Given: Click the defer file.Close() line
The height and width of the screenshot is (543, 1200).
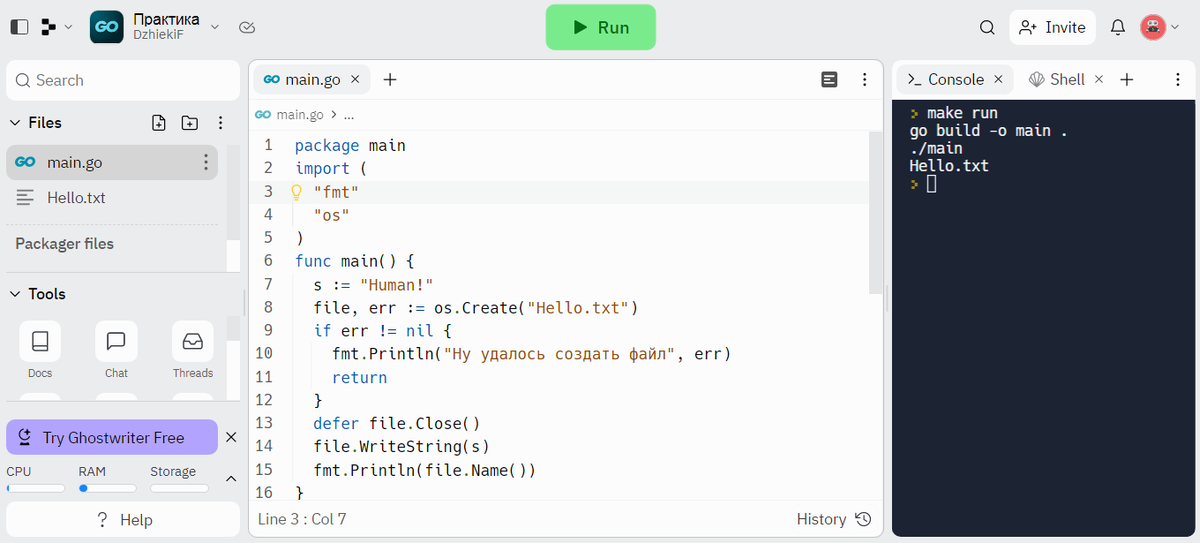Looking at the screenshot, I should coord(397,423).
